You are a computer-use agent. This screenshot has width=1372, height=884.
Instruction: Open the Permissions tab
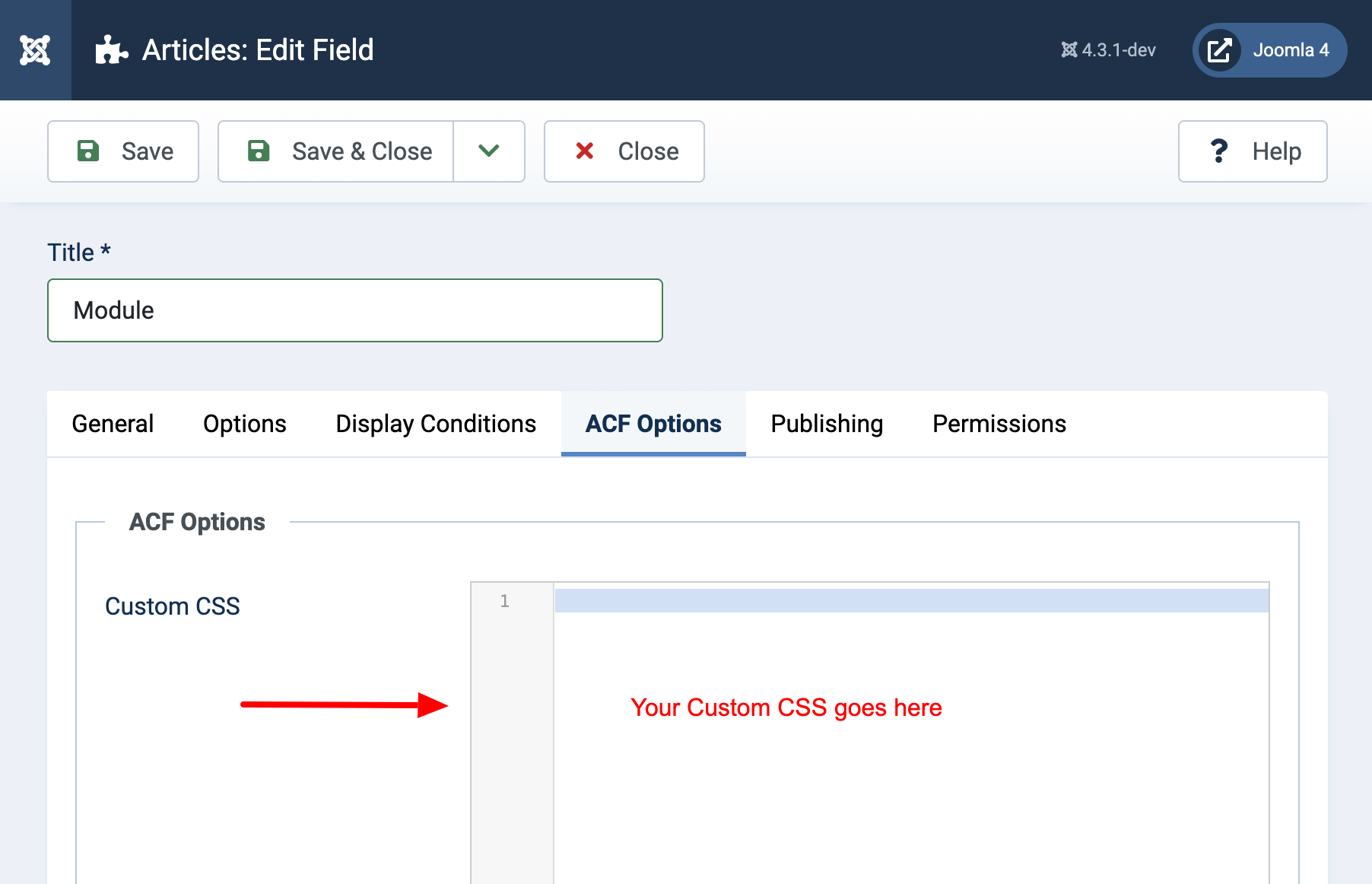[x=999, y=424]
